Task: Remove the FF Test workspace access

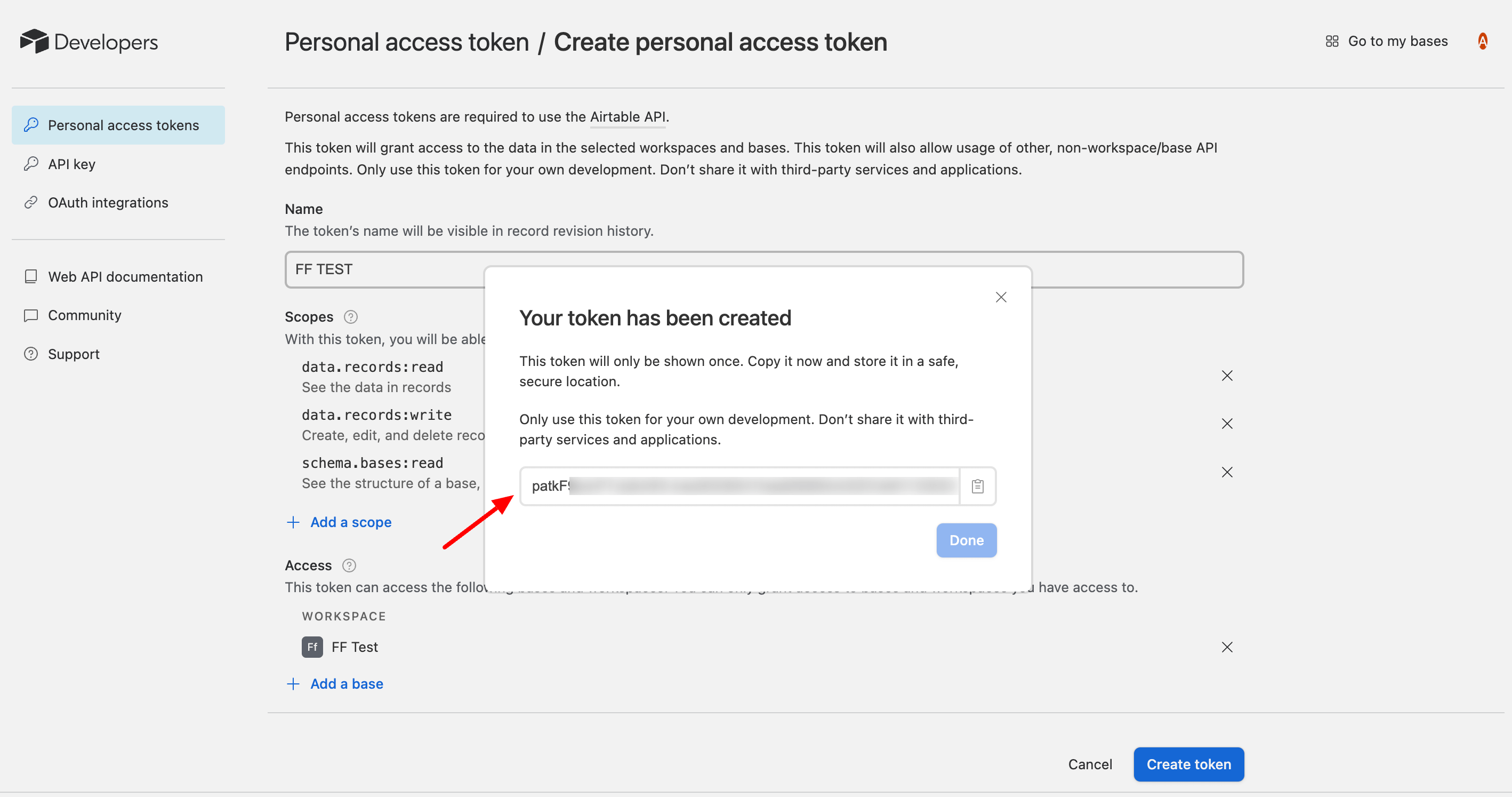Action: 1227,647
